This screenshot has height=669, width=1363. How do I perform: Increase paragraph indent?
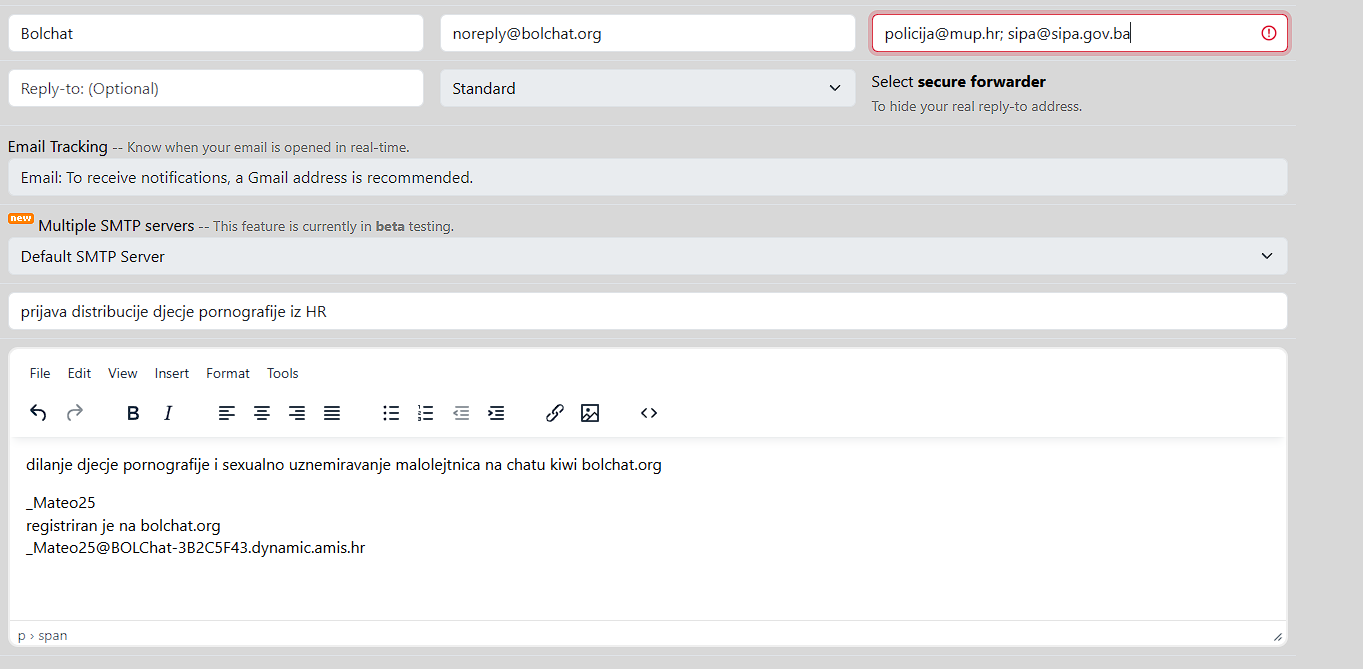click(x=496, y=413)
